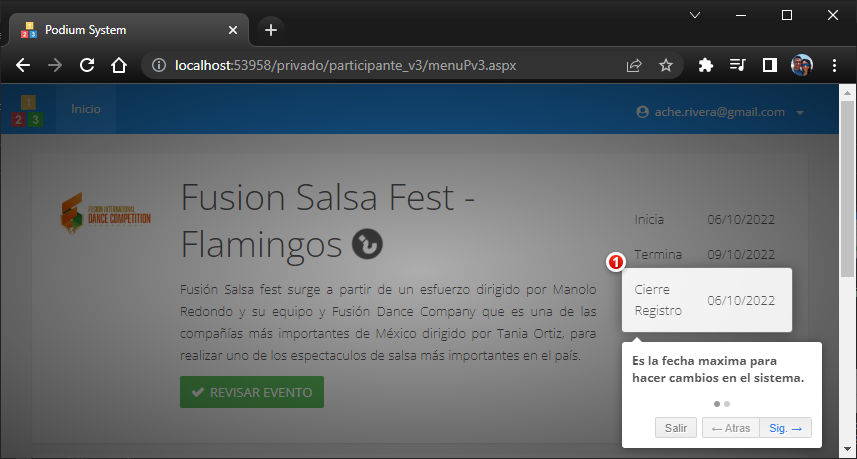857x459 pixels.
Task: Minimize the browser window
Action: pyautogui.click(x=741, y=15)
